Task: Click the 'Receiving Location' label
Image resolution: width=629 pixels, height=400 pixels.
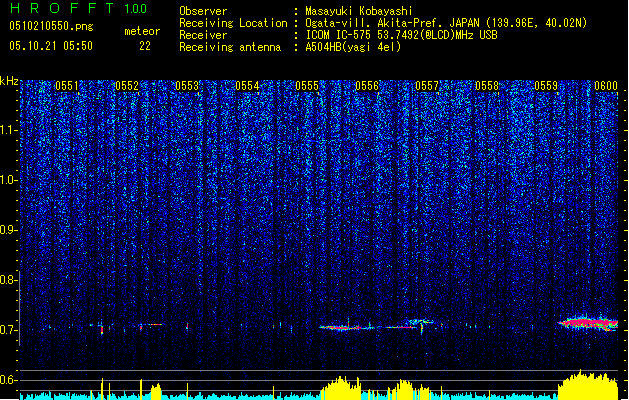Action: coord(233,23)
